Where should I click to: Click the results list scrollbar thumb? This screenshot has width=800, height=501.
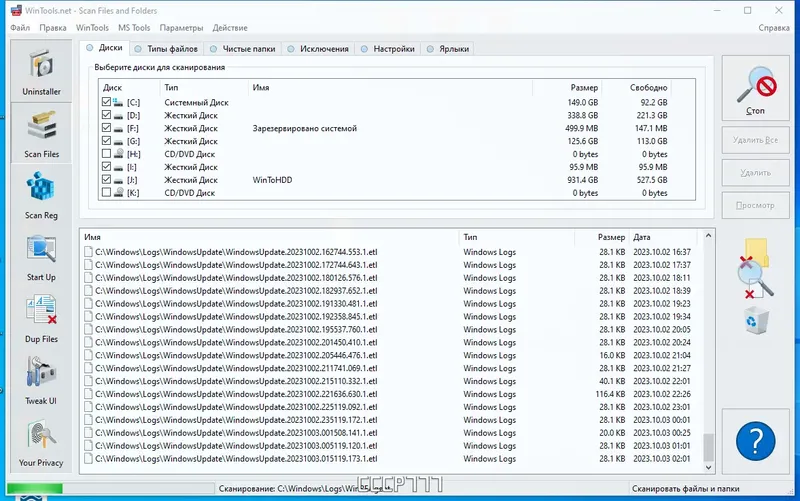(708, 447)
